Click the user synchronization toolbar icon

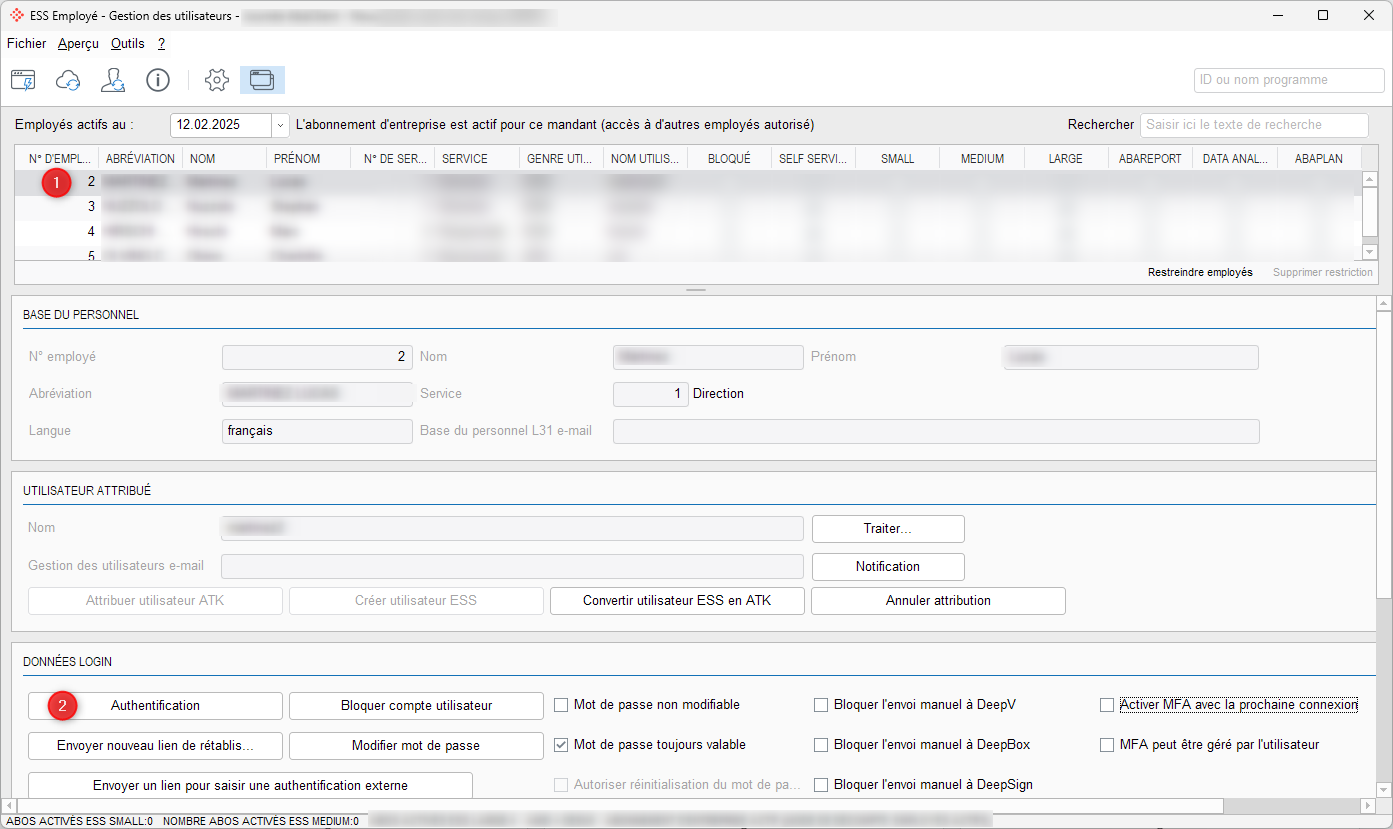[113, 80]
